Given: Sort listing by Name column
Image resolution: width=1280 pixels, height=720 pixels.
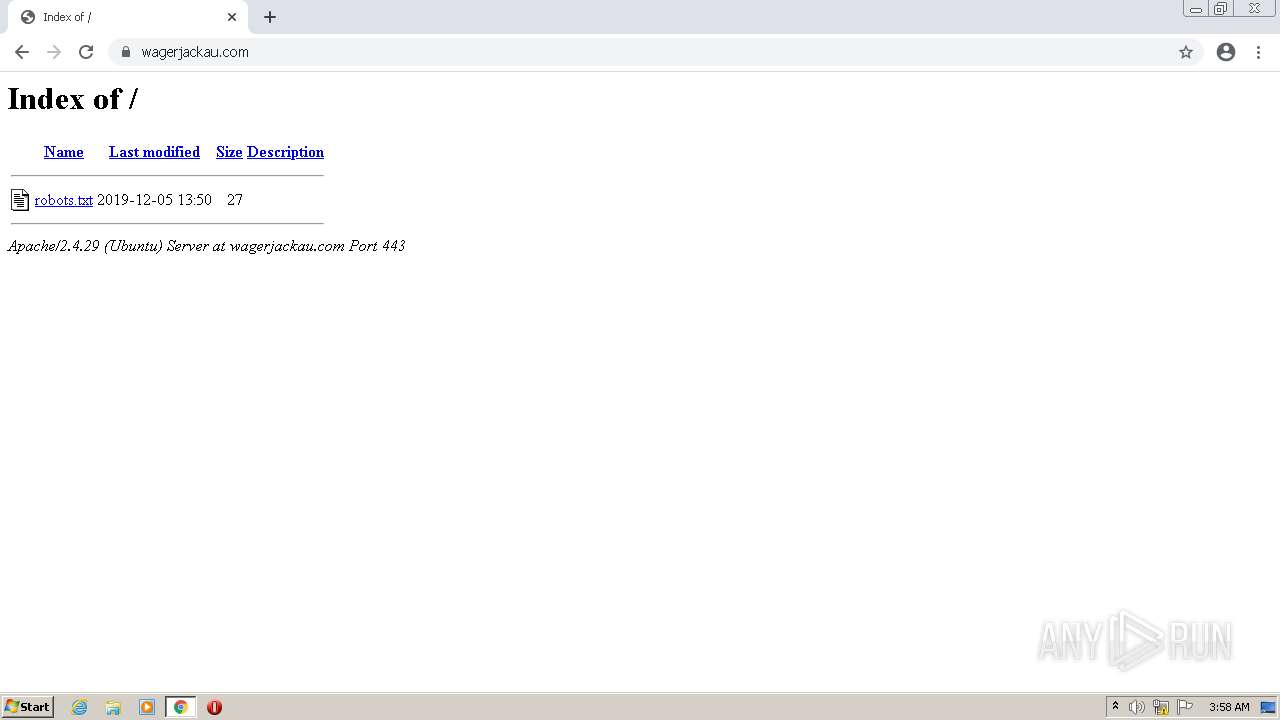Looking at the screenshot, I should [64, 152].
